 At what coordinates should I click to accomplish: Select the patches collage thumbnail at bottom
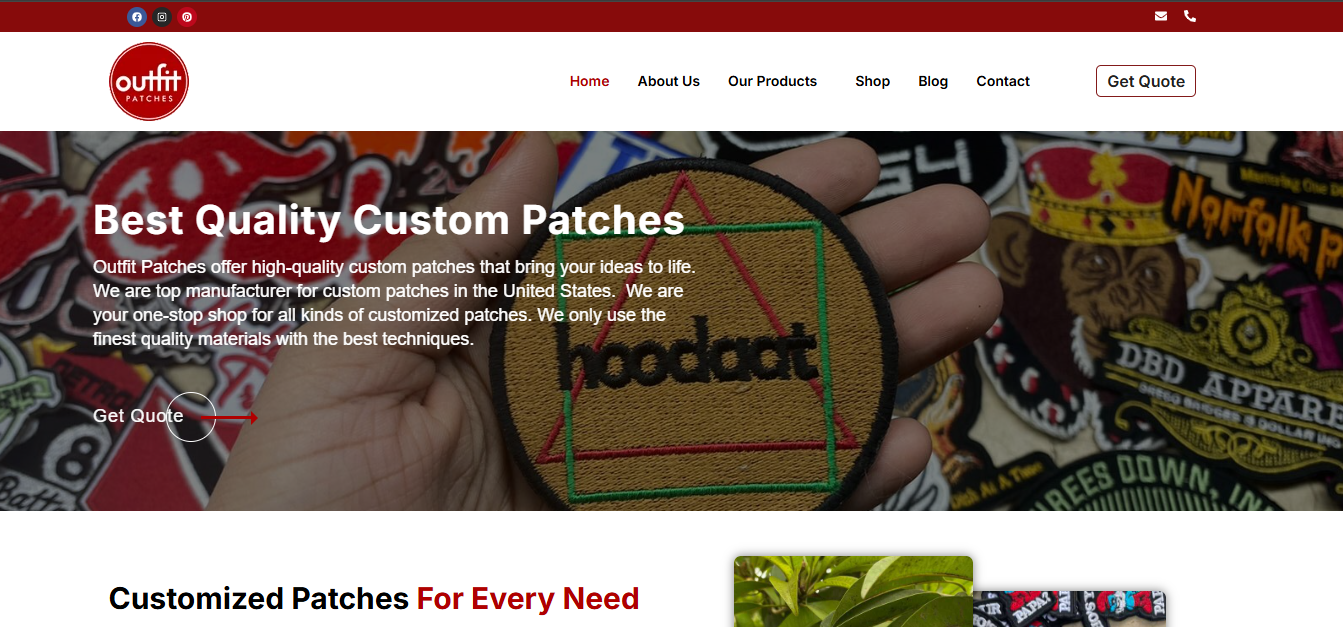tap(1070, 608)
